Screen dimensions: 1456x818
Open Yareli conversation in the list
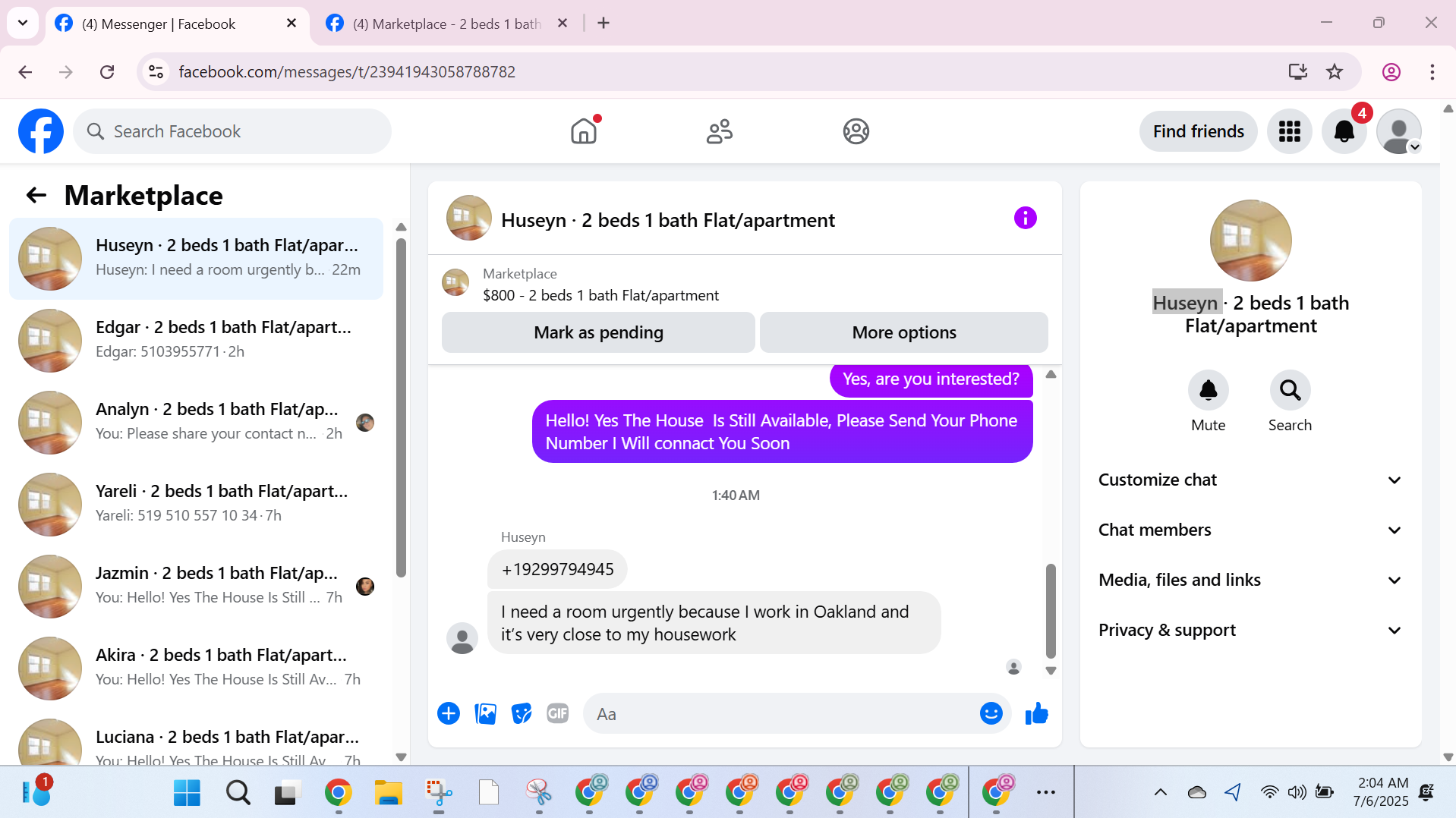pos(196,505)
